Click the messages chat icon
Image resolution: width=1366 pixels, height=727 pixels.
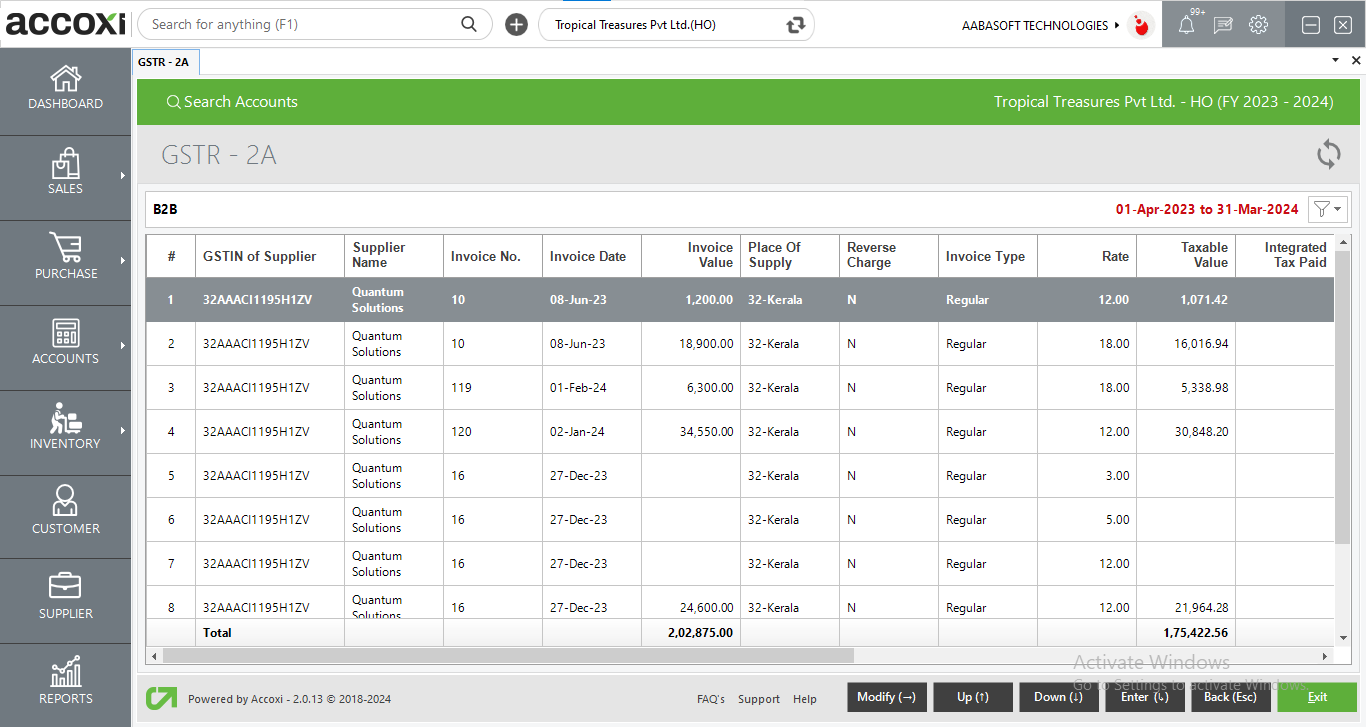tap(1222, 26)
